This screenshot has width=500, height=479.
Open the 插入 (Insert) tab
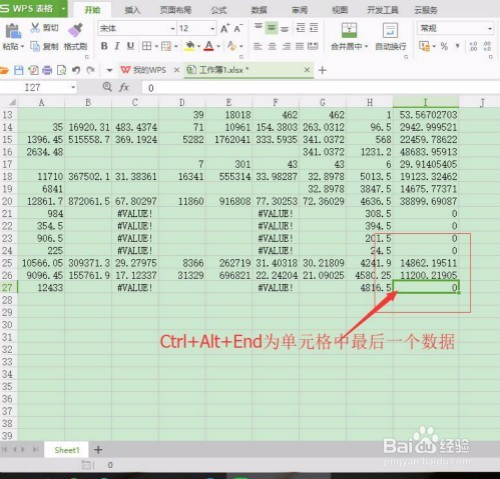point(132,10)
